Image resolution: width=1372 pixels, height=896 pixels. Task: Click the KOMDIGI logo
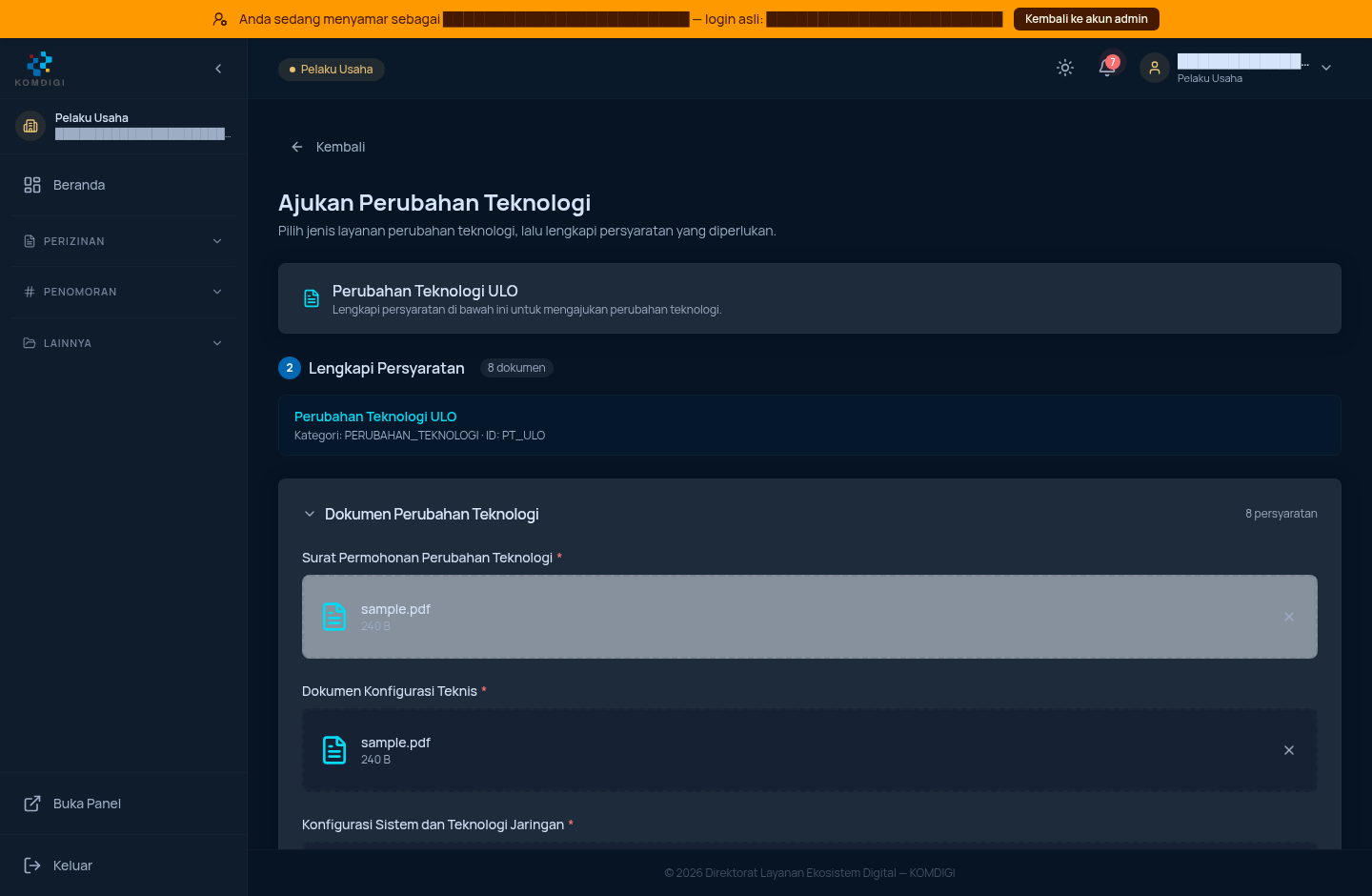tap(40, 69)
